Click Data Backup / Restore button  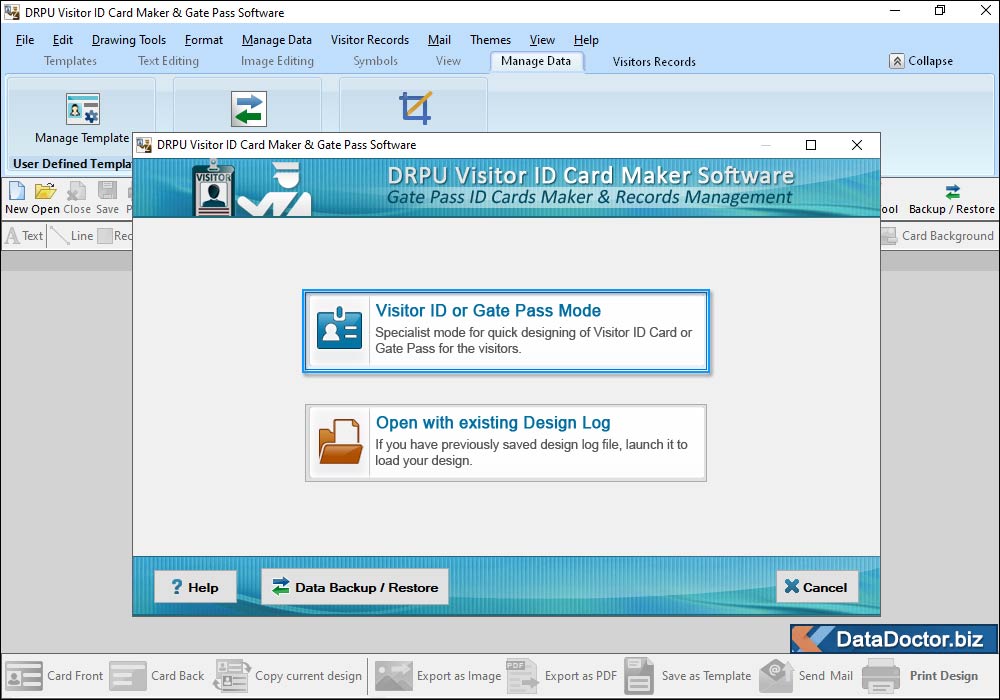coord(355,587)
